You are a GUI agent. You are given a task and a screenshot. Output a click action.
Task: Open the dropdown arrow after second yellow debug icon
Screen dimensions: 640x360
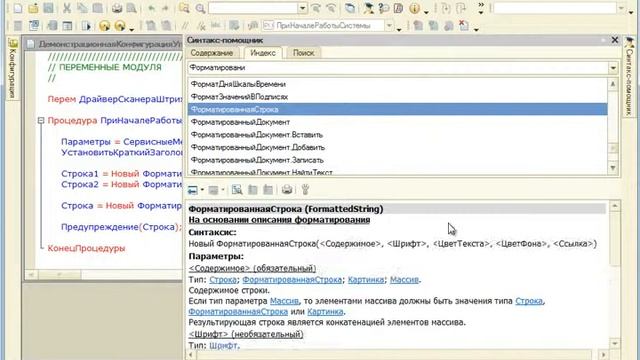click(131, 29)
